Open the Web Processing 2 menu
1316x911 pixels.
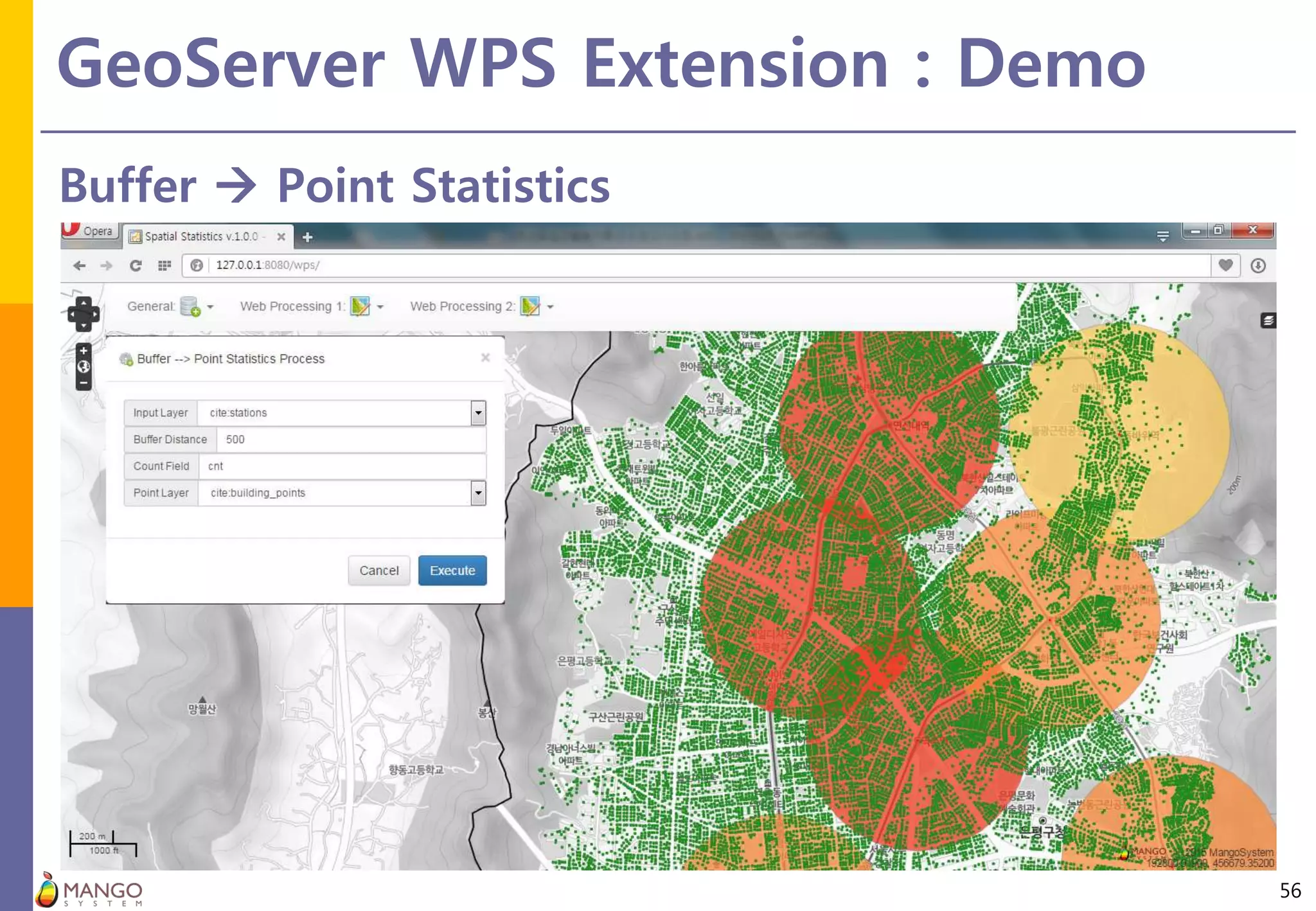(x=537, y=306)
